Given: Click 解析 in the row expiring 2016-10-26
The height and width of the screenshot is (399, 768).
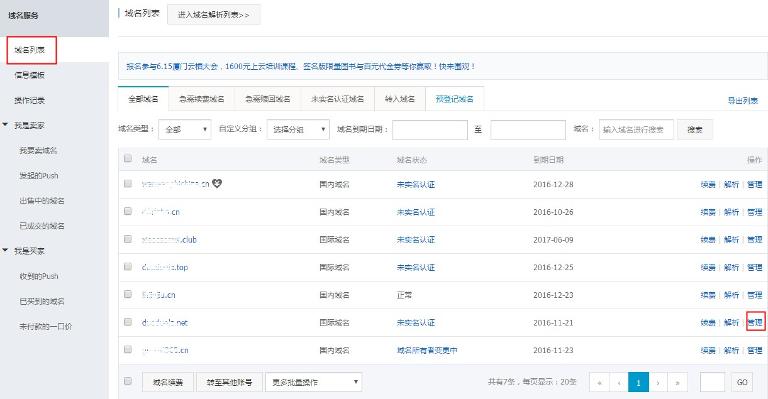Looking at the screenshot, I should [x=731, y=212].
